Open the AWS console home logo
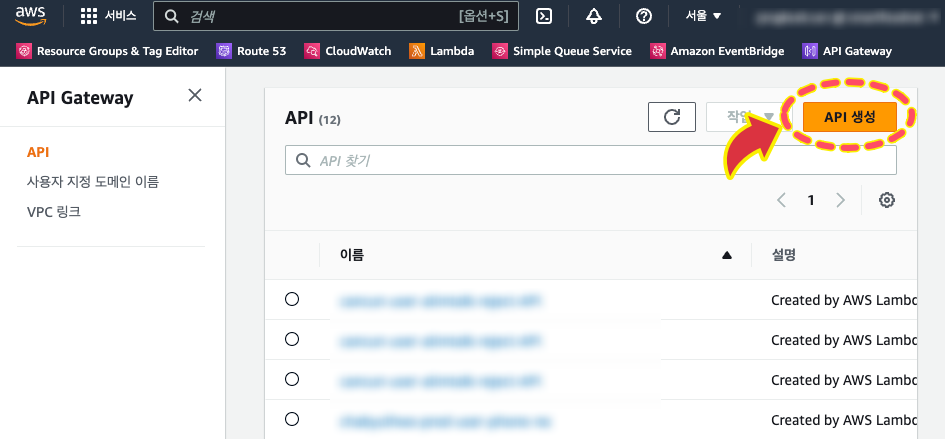Screen dimensions: 945x439 (31, 16)
